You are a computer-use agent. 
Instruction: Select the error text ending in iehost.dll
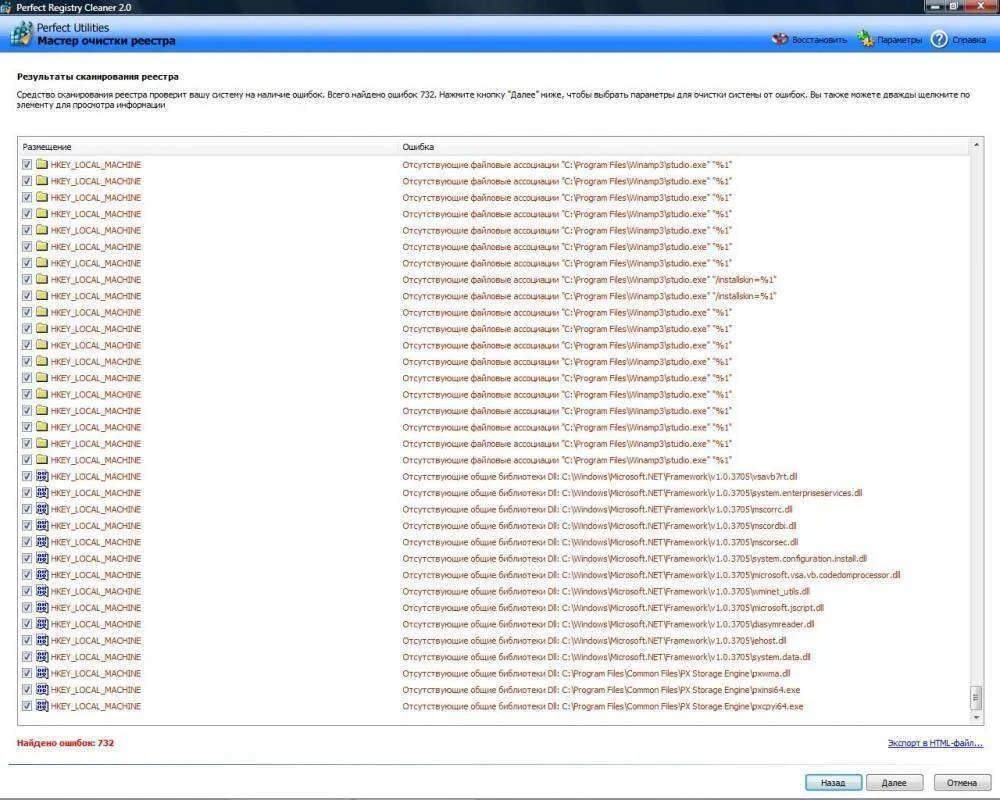(594, 640)
